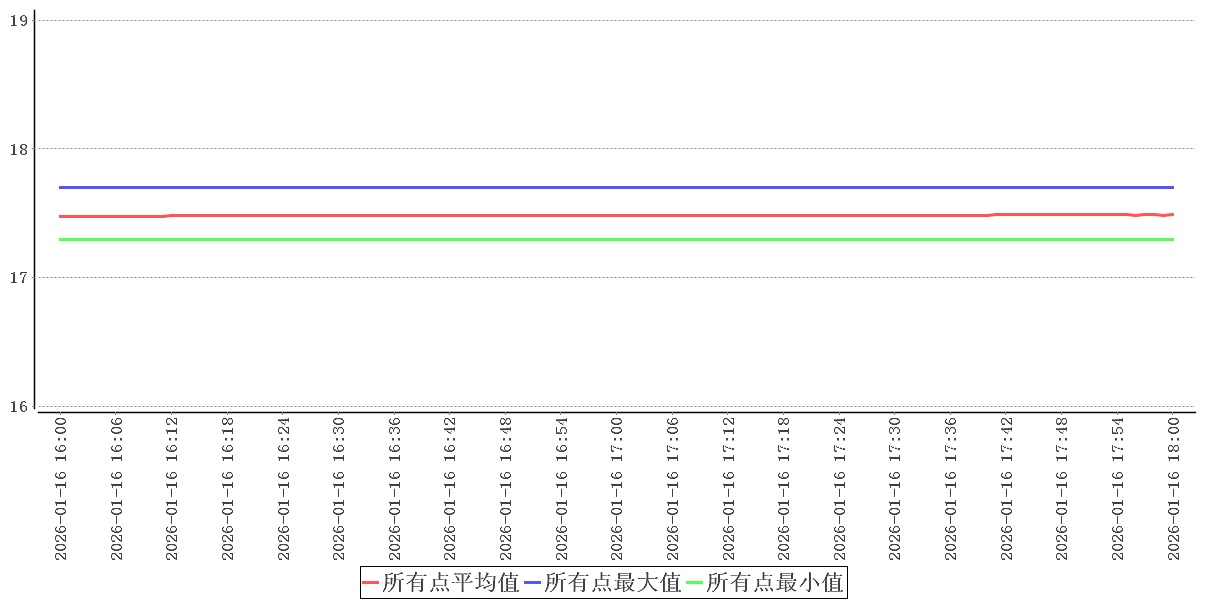This screenshot has height=600, width=1207.
Task: Select the 2026-01-16 18:00 axis label
Action: [1174, 489]
